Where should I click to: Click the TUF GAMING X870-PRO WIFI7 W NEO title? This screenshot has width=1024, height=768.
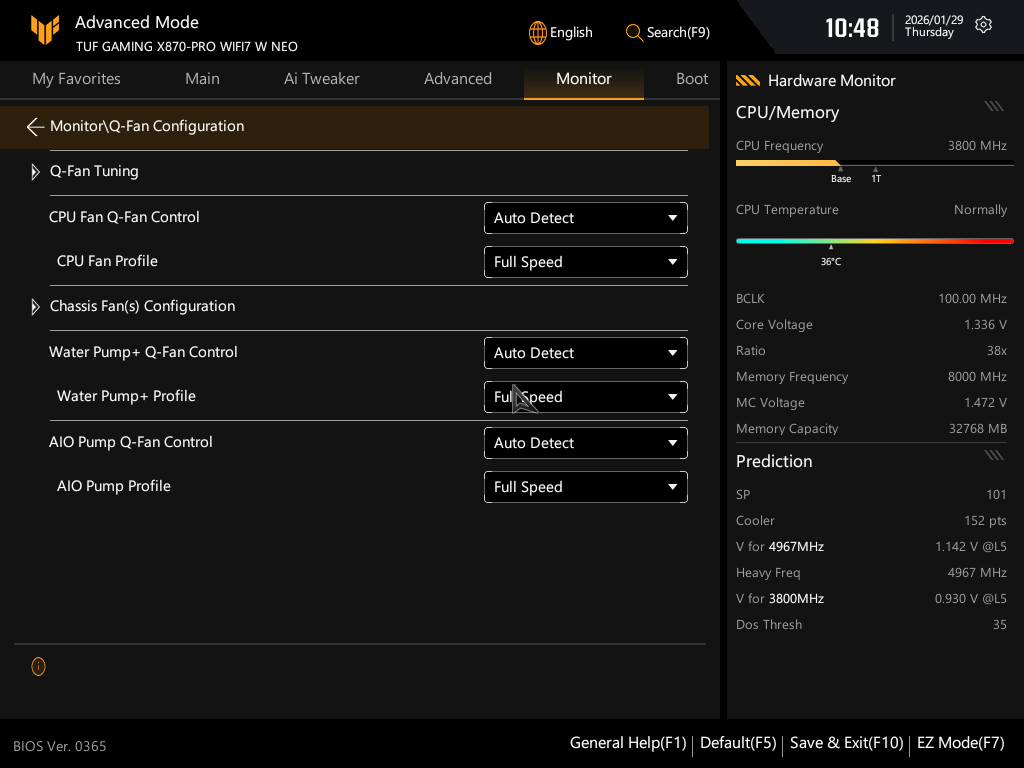pyautogui.click(x=187, y=47)
